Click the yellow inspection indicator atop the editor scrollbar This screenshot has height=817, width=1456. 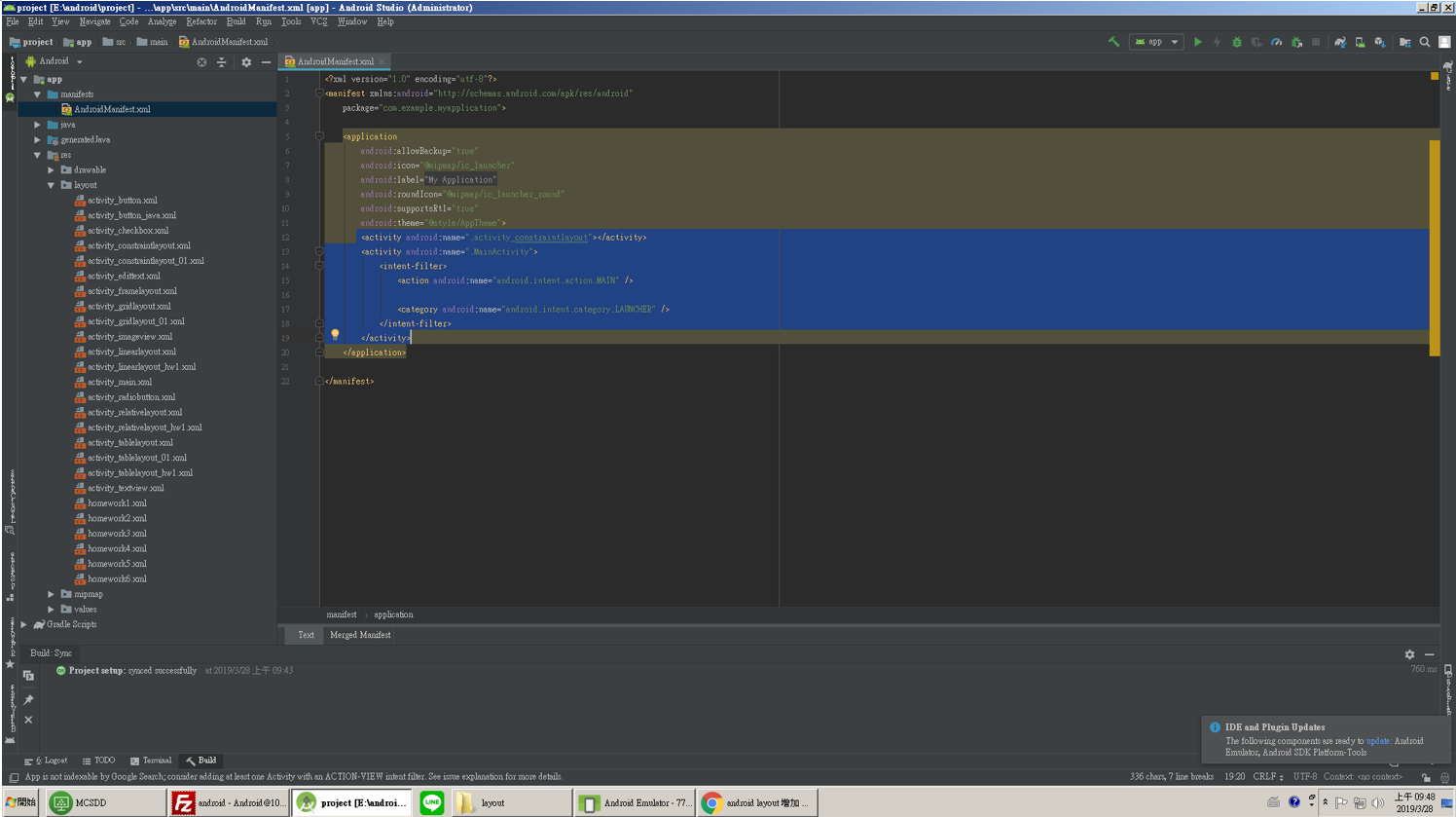[1434, 76]
